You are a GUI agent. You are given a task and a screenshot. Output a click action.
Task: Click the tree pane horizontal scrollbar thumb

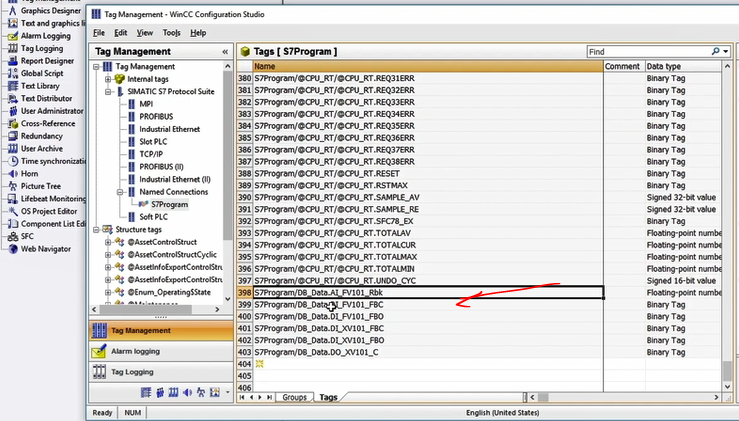pos(146,309)
